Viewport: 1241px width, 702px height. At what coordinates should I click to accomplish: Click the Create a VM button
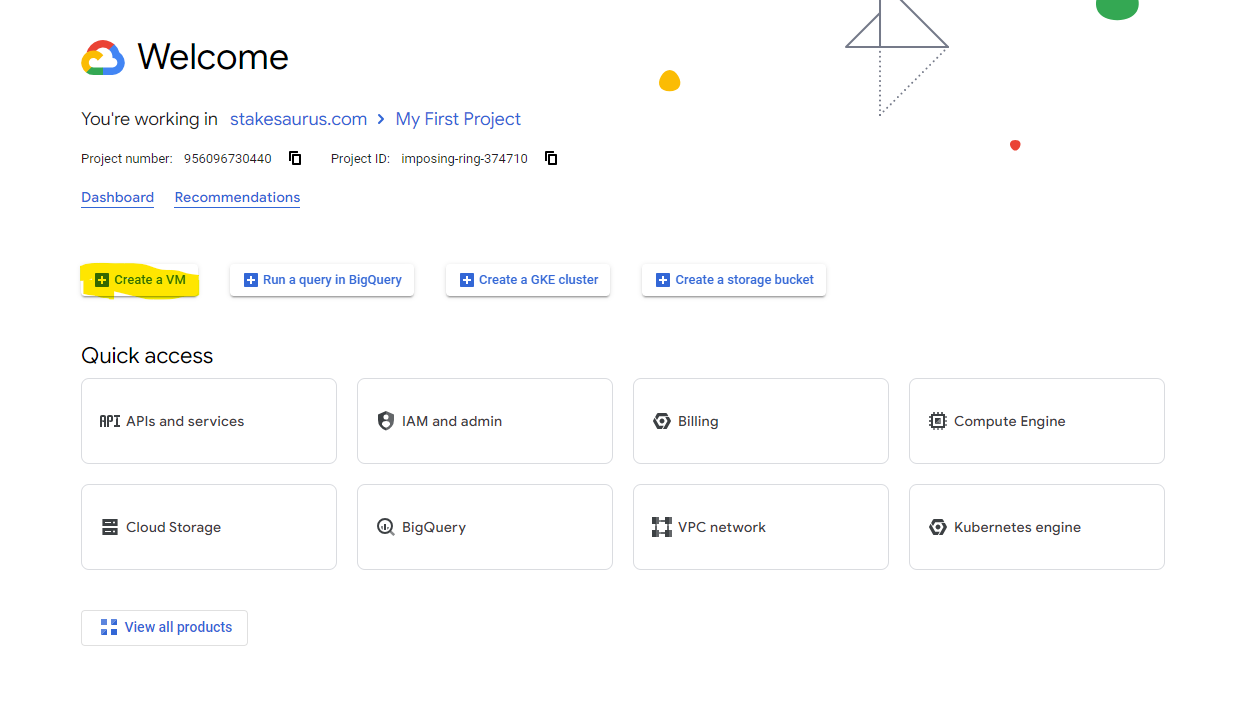(x=140, y=280)
